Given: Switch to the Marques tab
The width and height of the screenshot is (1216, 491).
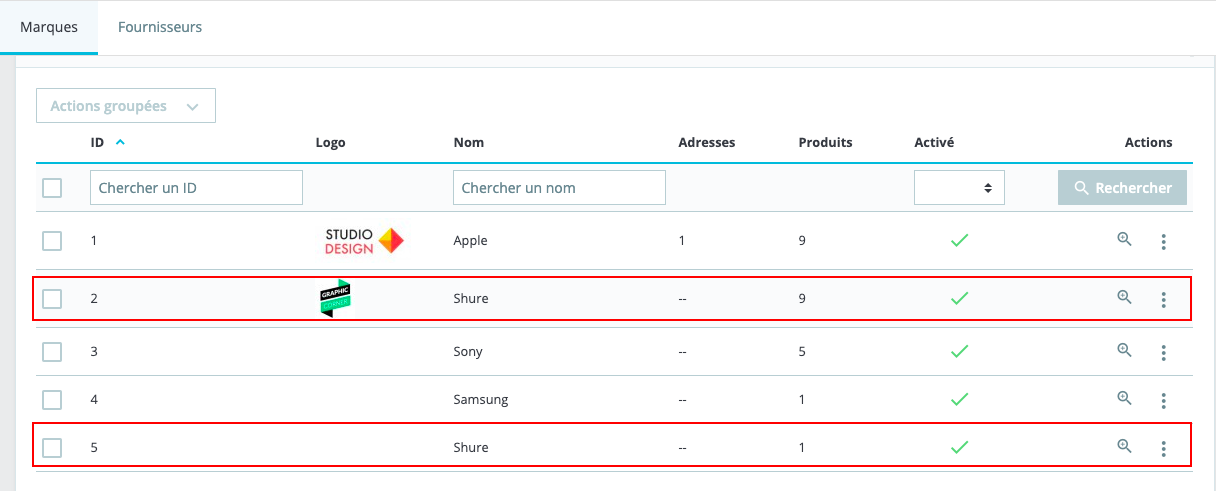Looking at the screenshot, I should [49, 27].
